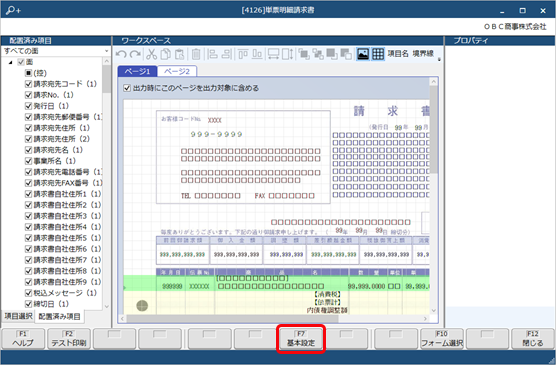Click the 999-9999 postal code field on form
556x365 pixels.
click(216, 134)
